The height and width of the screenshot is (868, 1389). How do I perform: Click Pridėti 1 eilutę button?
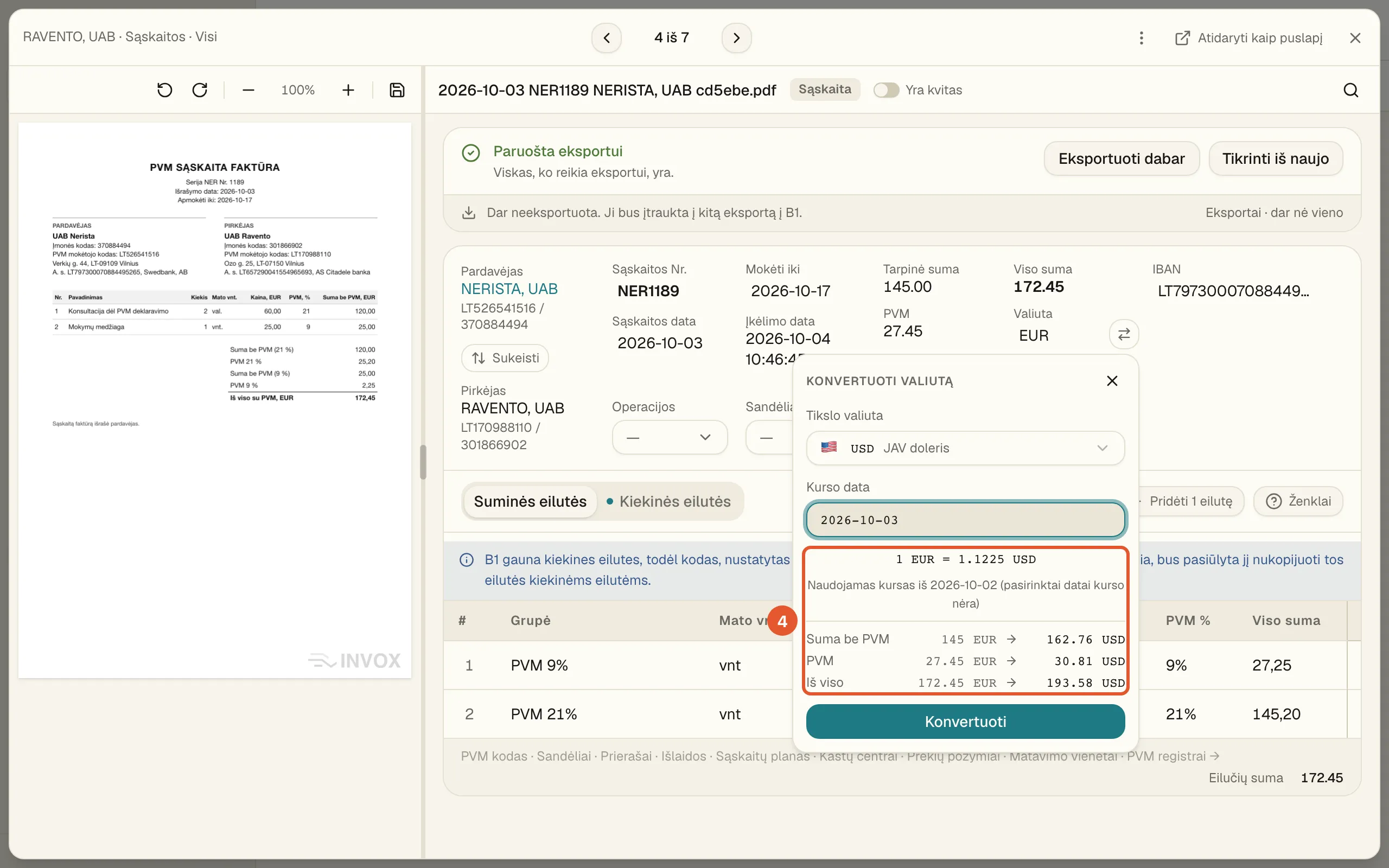[x=1190, y=501]
